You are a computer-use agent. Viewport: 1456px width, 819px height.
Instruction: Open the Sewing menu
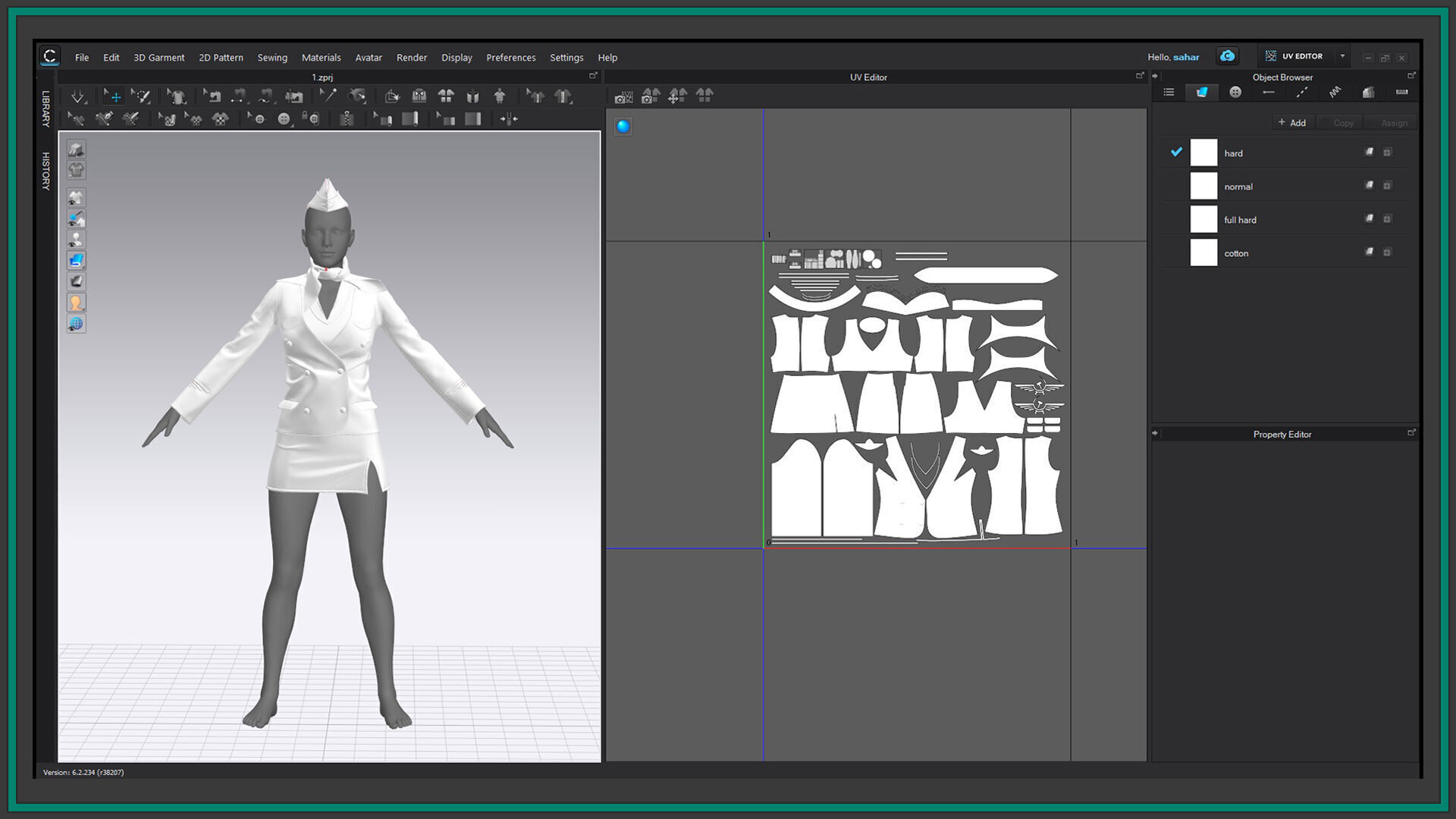click(x=272, y=58)
